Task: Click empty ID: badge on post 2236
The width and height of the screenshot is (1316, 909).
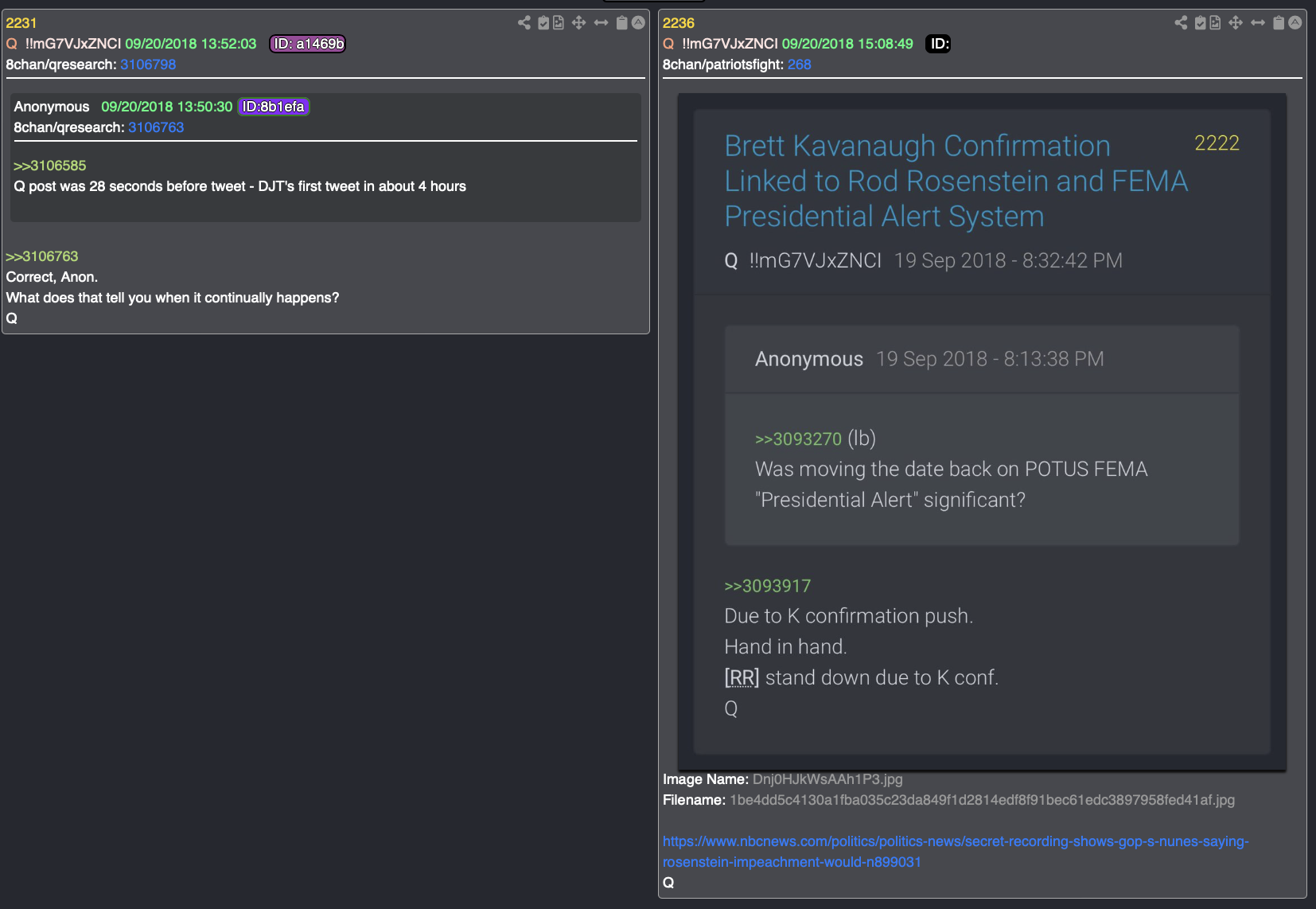Action: coord(939,44)
